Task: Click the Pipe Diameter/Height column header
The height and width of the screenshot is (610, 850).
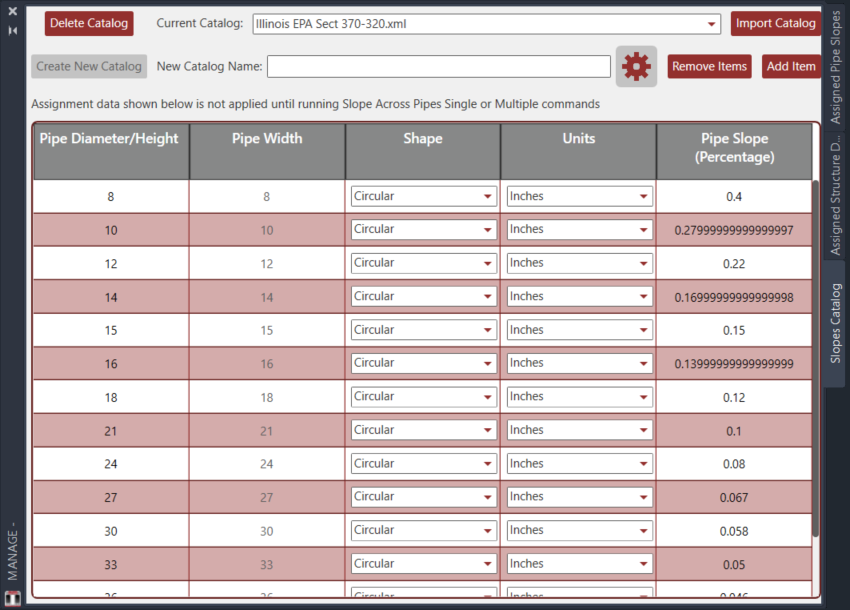Action: [111, 152]
